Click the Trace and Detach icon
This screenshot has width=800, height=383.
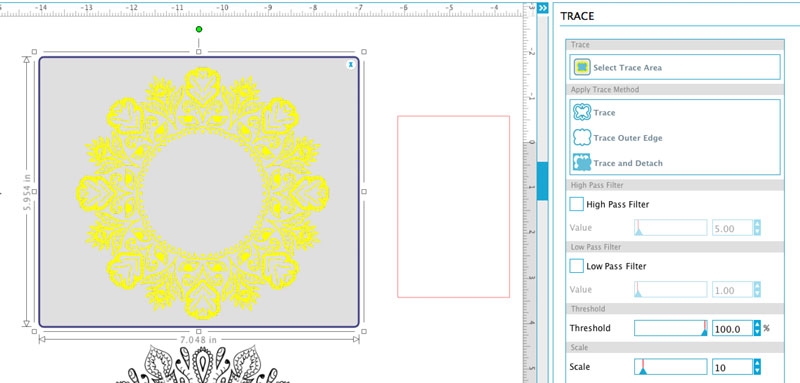[582, 163]
